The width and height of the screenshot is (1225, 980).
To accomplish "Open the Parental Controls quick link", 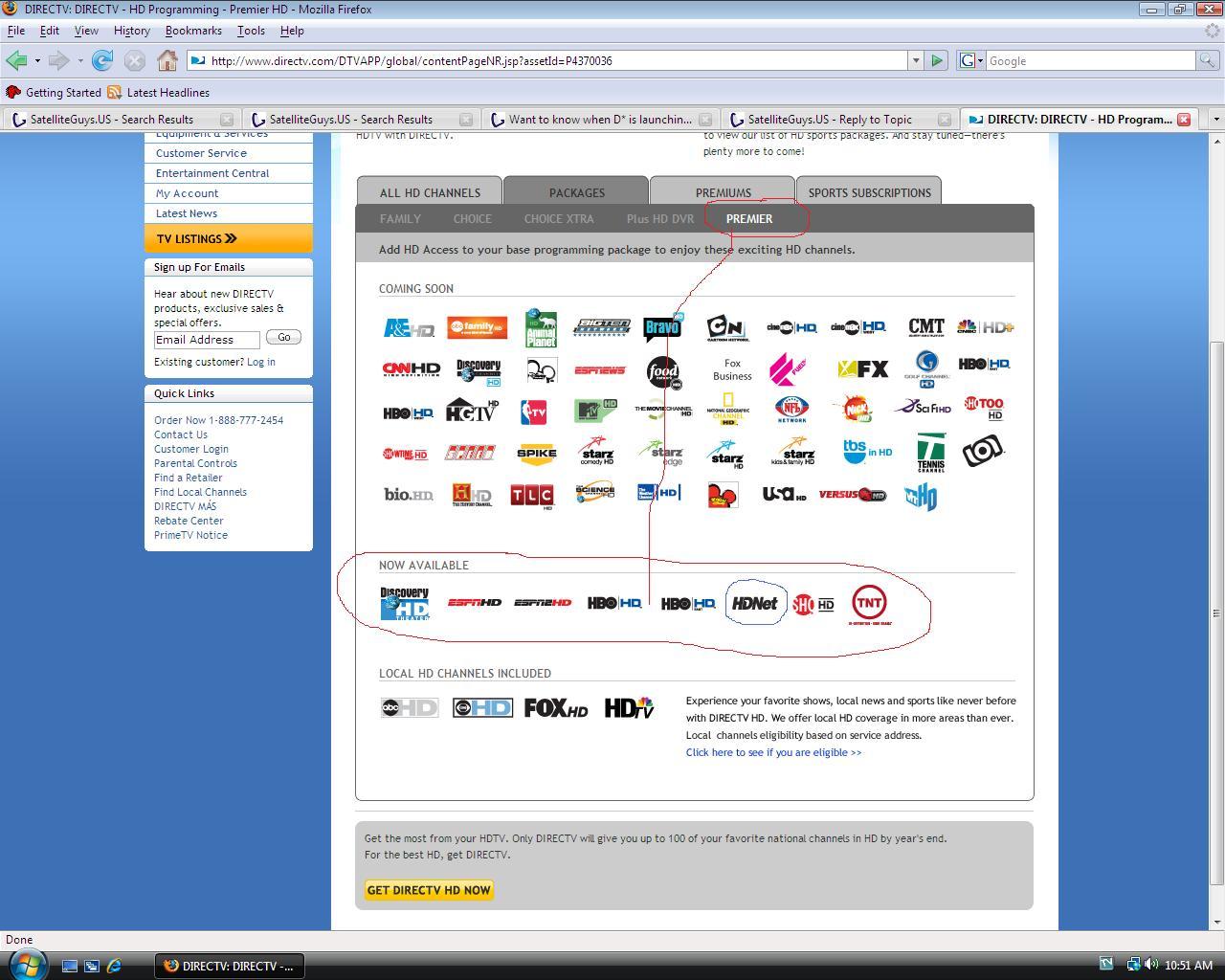I will click(195, 463).
